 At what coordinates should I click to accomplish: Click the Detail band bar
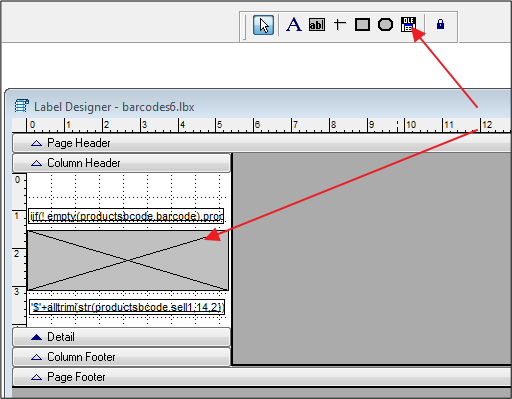pyautogui.click(x=122, y=337)
